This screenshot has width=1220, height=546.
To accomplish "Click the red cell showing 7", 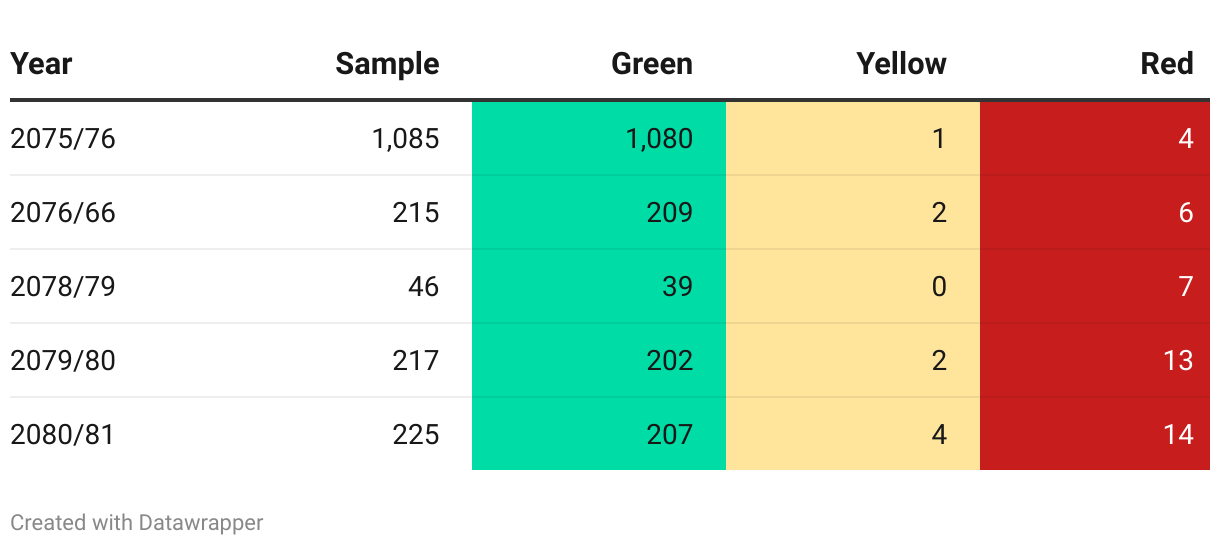I will (1186, 286).
